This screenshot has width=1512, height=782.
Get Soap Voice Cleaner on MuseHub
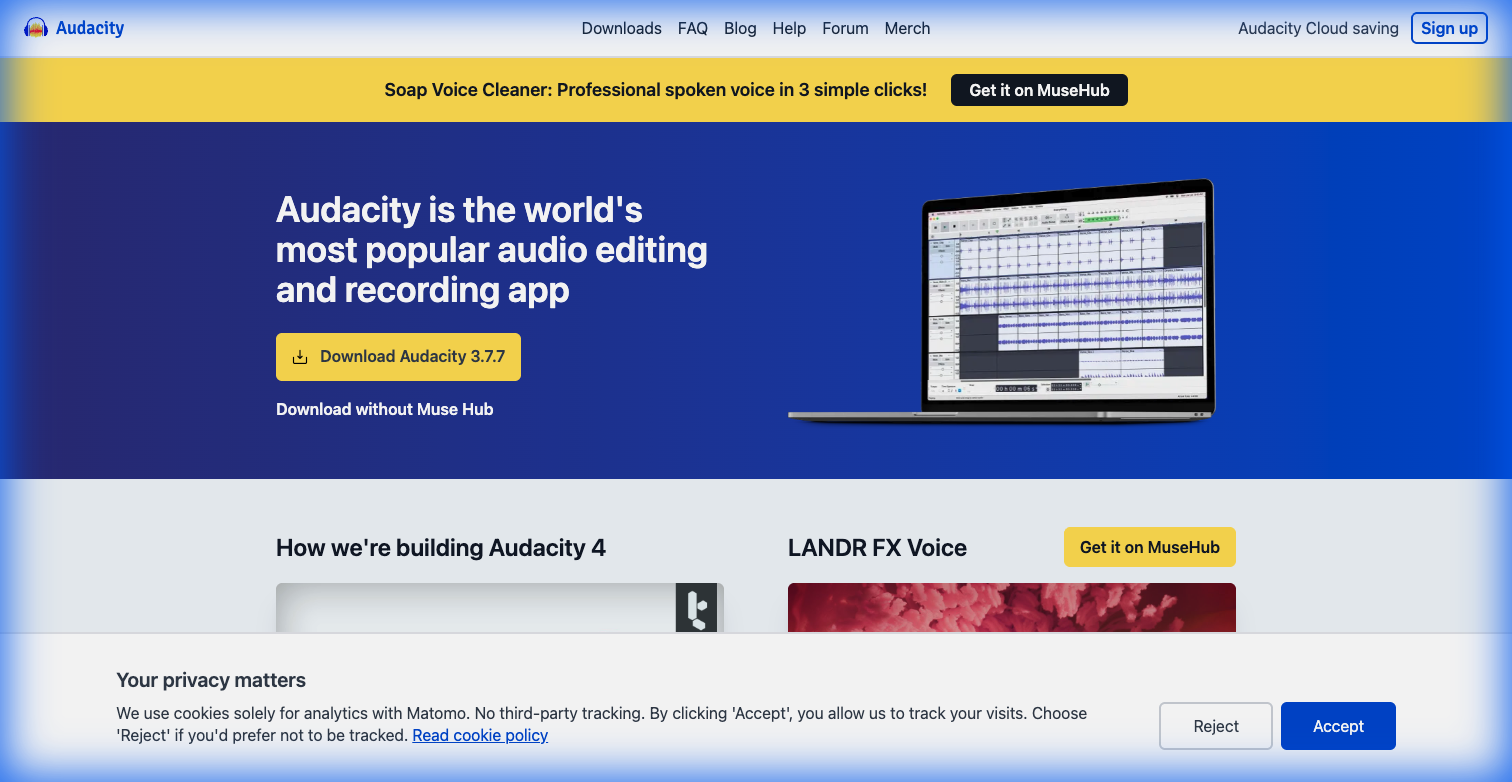(1039, 89)
